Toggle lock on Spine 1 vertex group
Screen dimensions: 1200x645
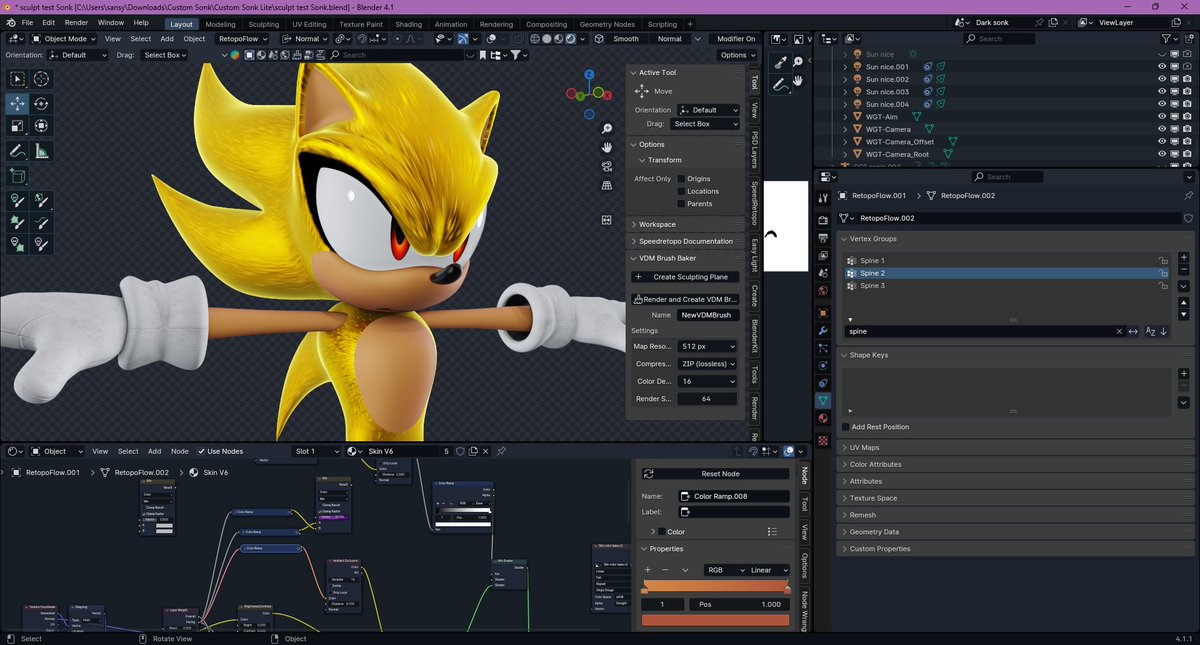(x=1163, y=260)
